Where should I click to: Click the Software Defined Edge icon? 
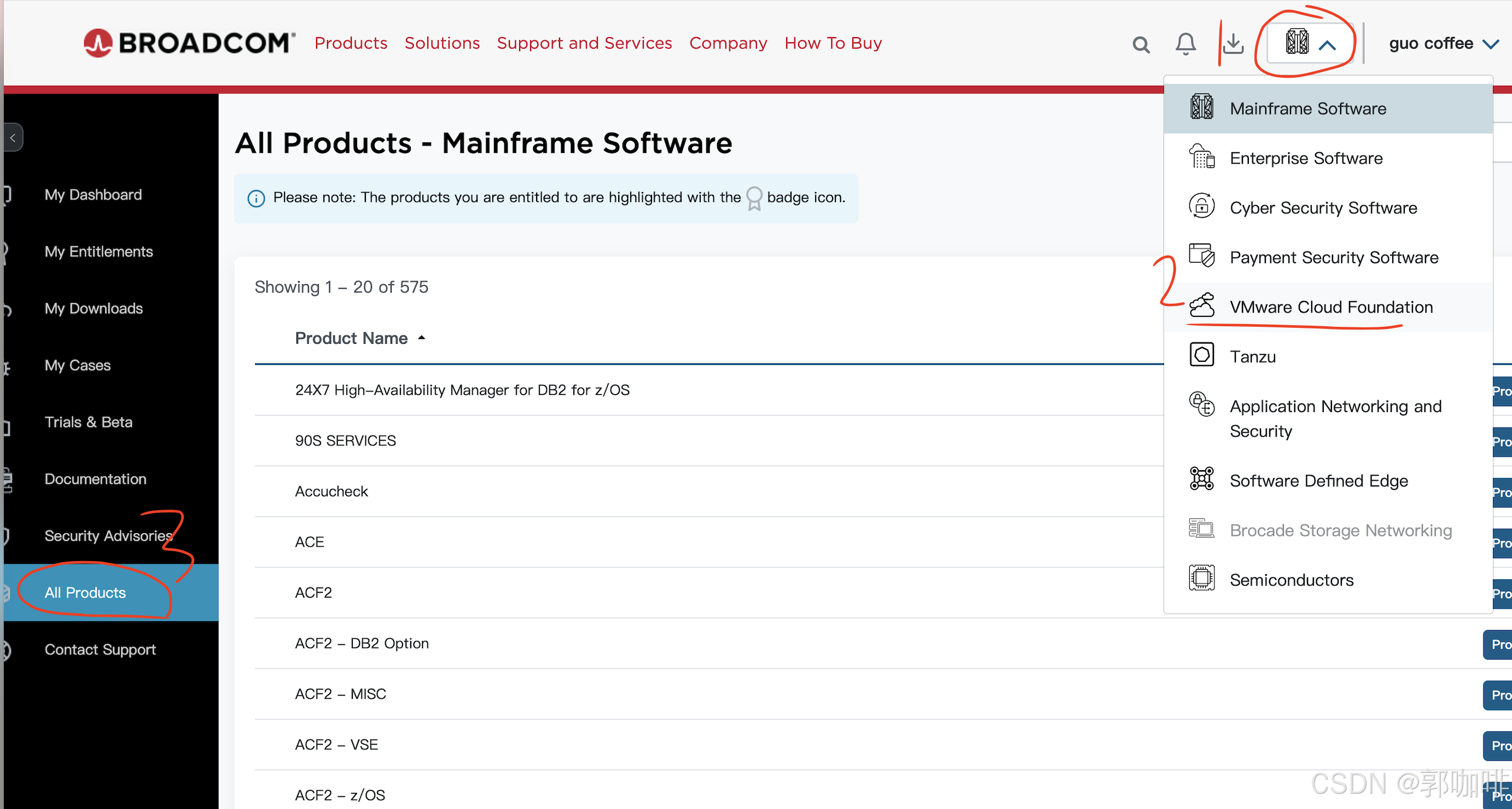1201,479
